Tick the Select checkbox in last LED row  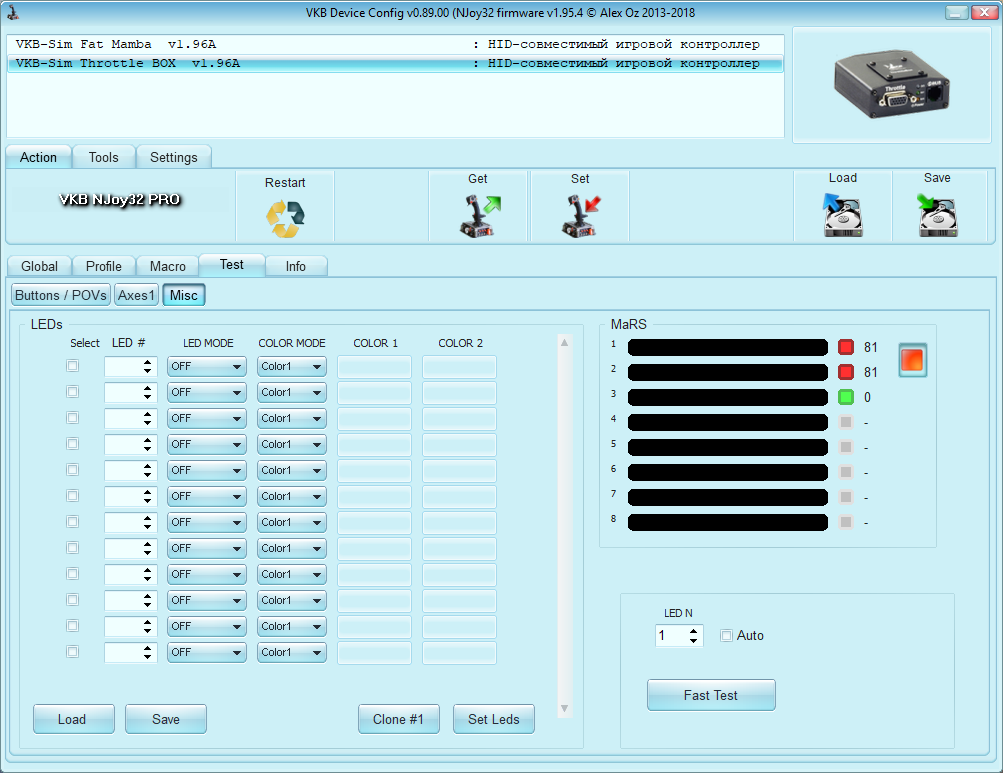[72, 652]
